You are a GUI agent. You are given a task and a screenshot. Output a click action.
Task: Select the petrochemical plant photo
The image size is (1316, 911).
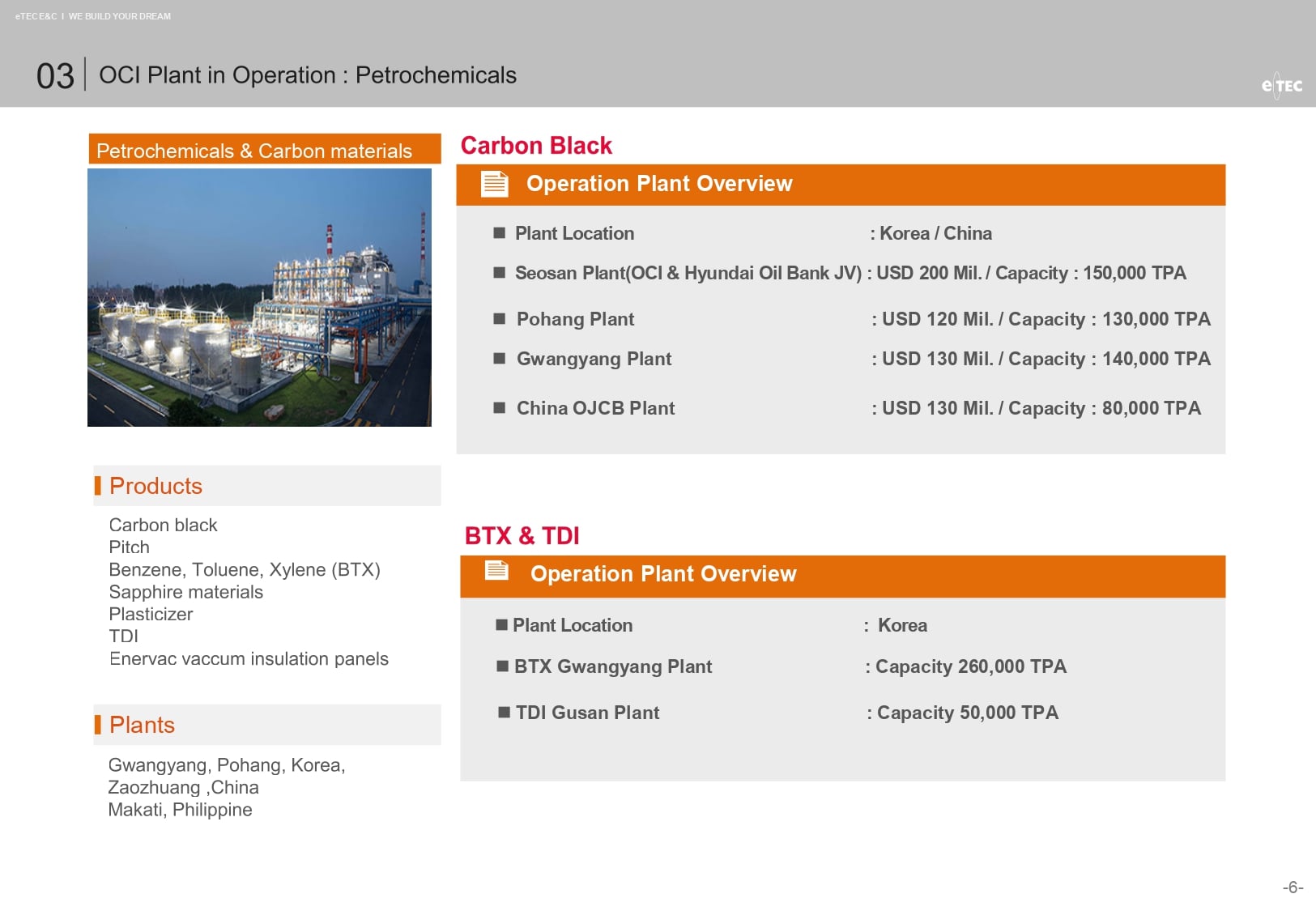259,297
